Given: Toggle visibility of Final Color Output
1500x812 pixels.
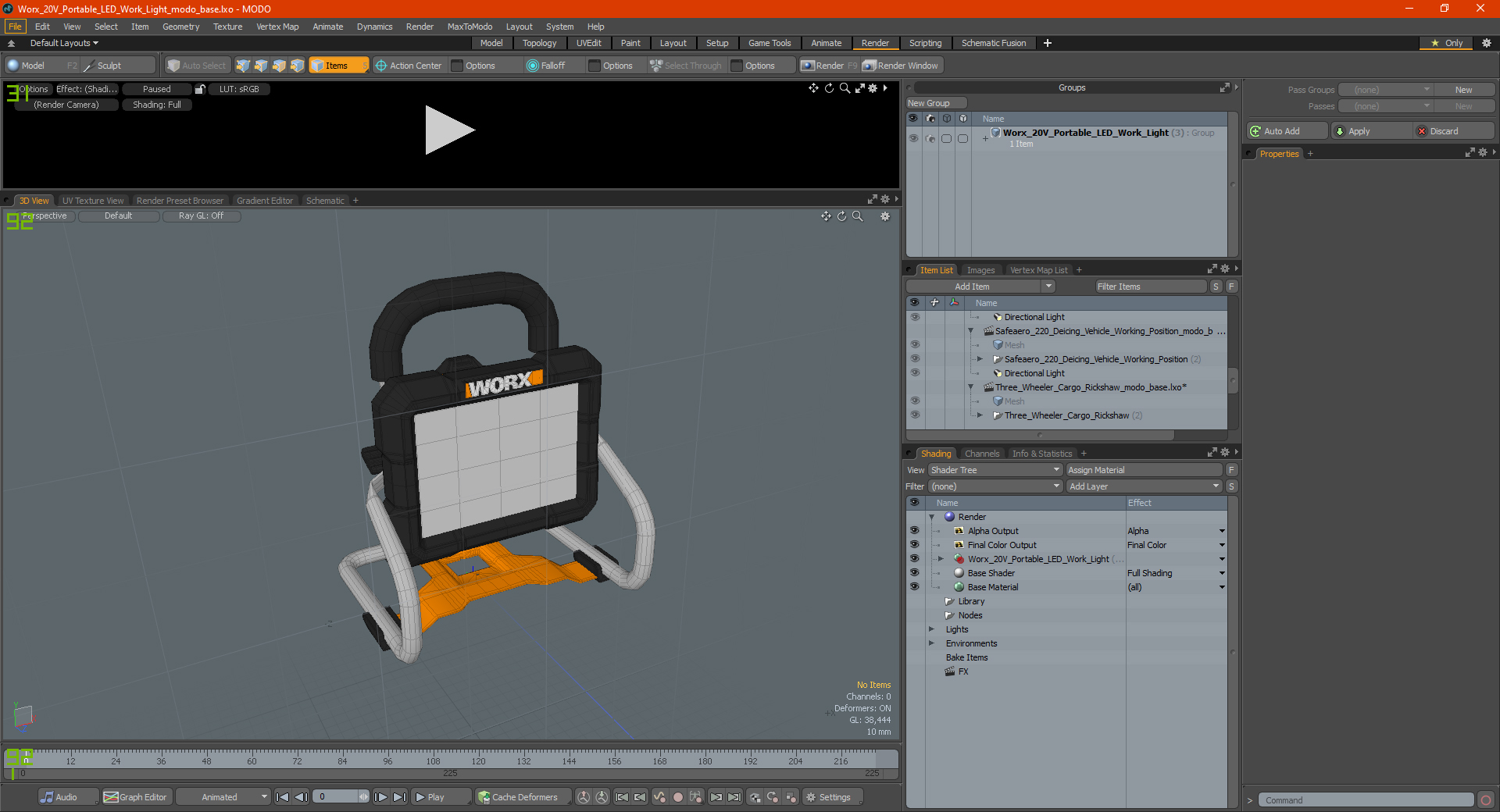Looking at the screenshot, I should click(x=914, y=545).
